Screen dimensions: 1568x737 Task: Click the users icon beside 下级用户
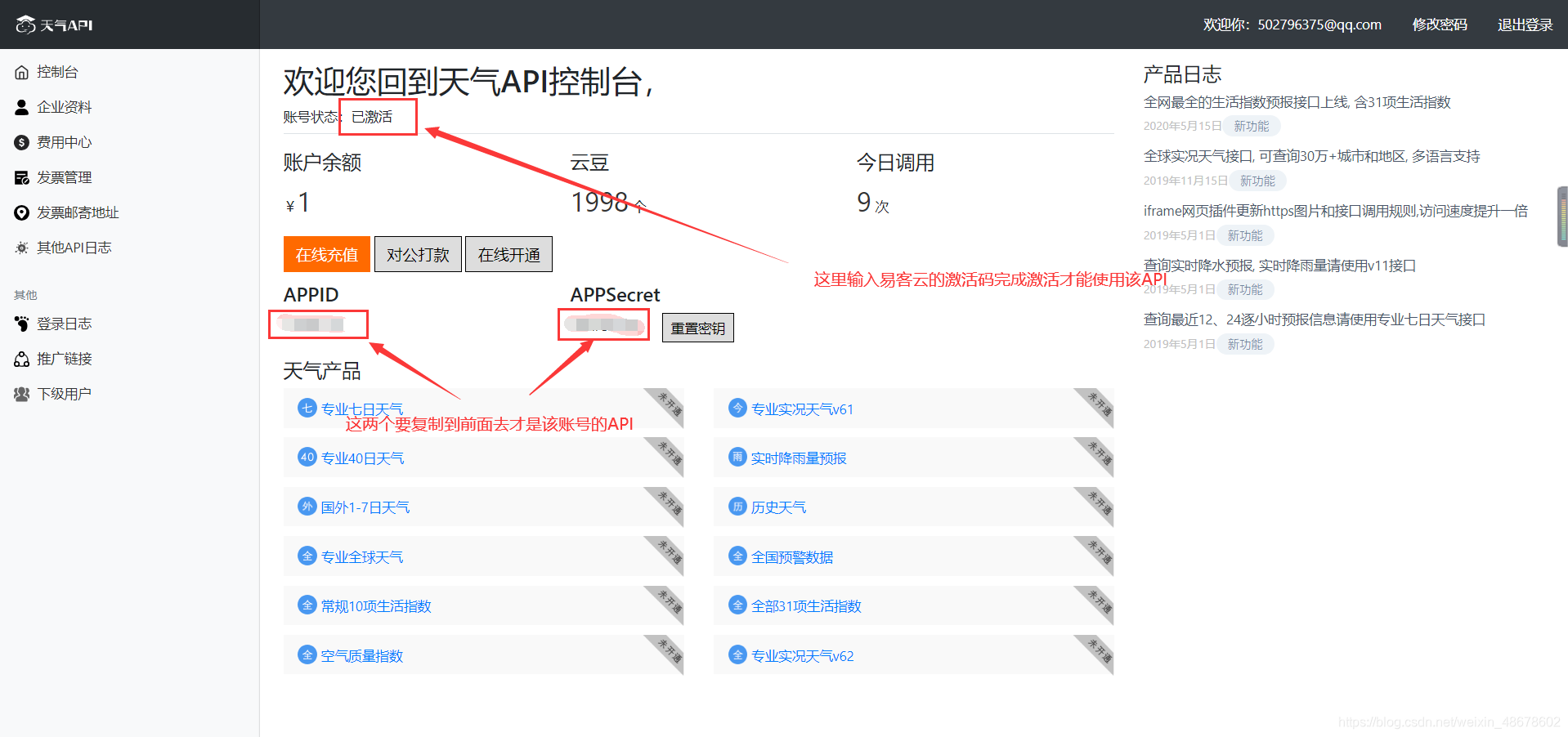coord(22,394)
